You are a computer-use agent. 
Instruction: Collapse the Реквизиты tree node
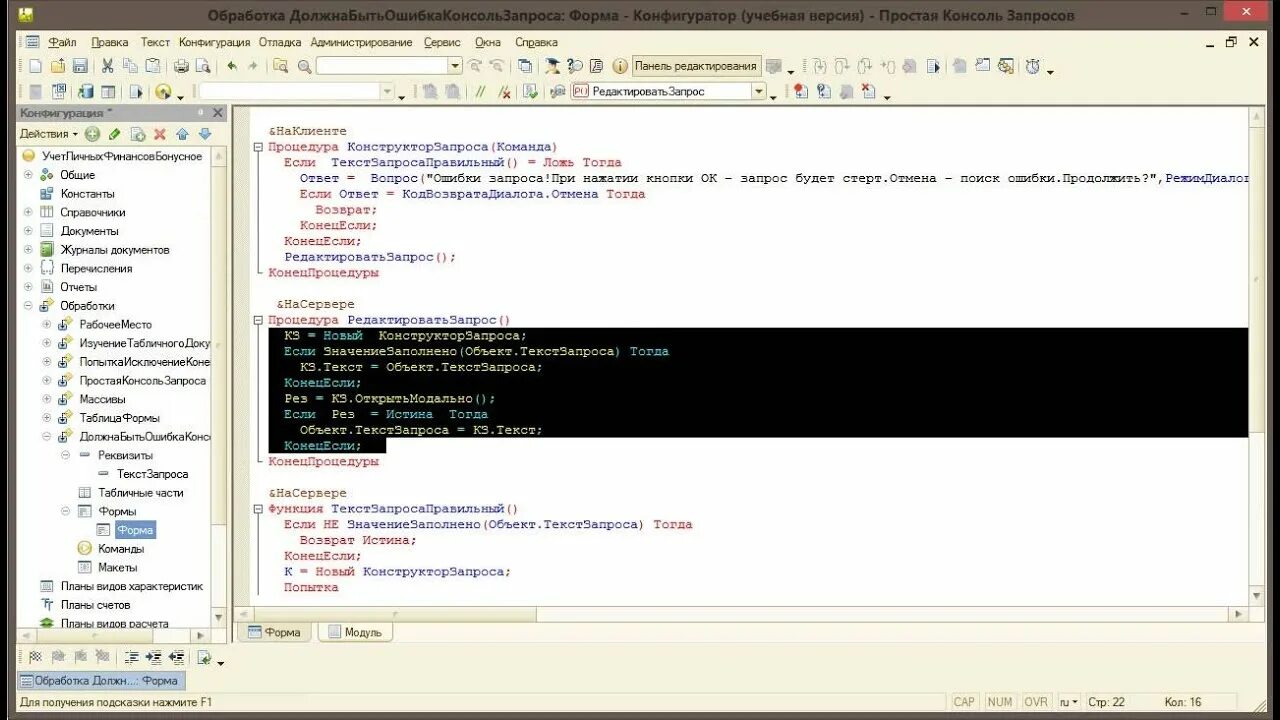click(x=65, y=455)
